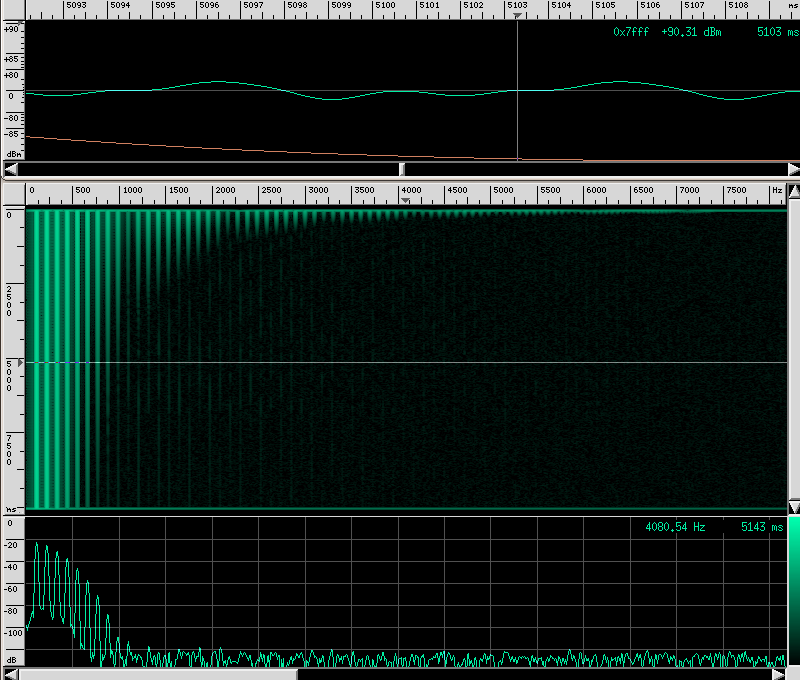The width and height of the screenshot is (800, 680).
Task: Click the cursor marker on the time ruler
Action: (517, 16)
